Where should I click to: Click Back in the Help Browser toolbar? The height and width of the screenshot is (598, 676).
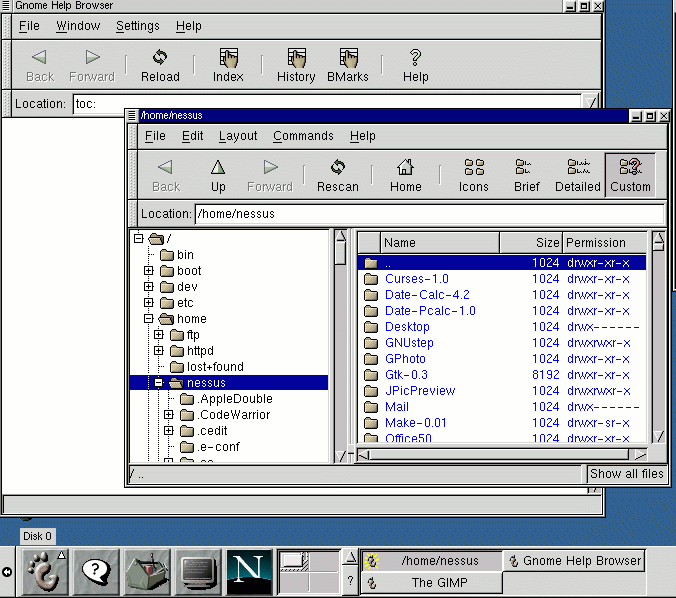(x=40, y=66)
